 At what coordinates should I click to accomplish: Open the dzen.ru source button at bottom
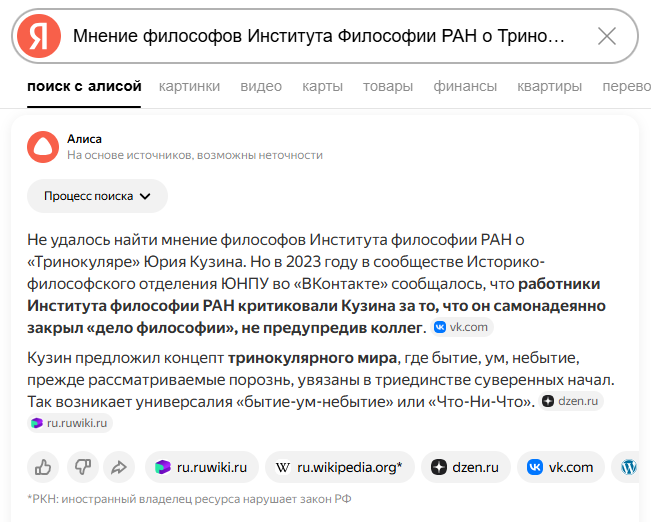pyautogui.click(x=465, y=467)
